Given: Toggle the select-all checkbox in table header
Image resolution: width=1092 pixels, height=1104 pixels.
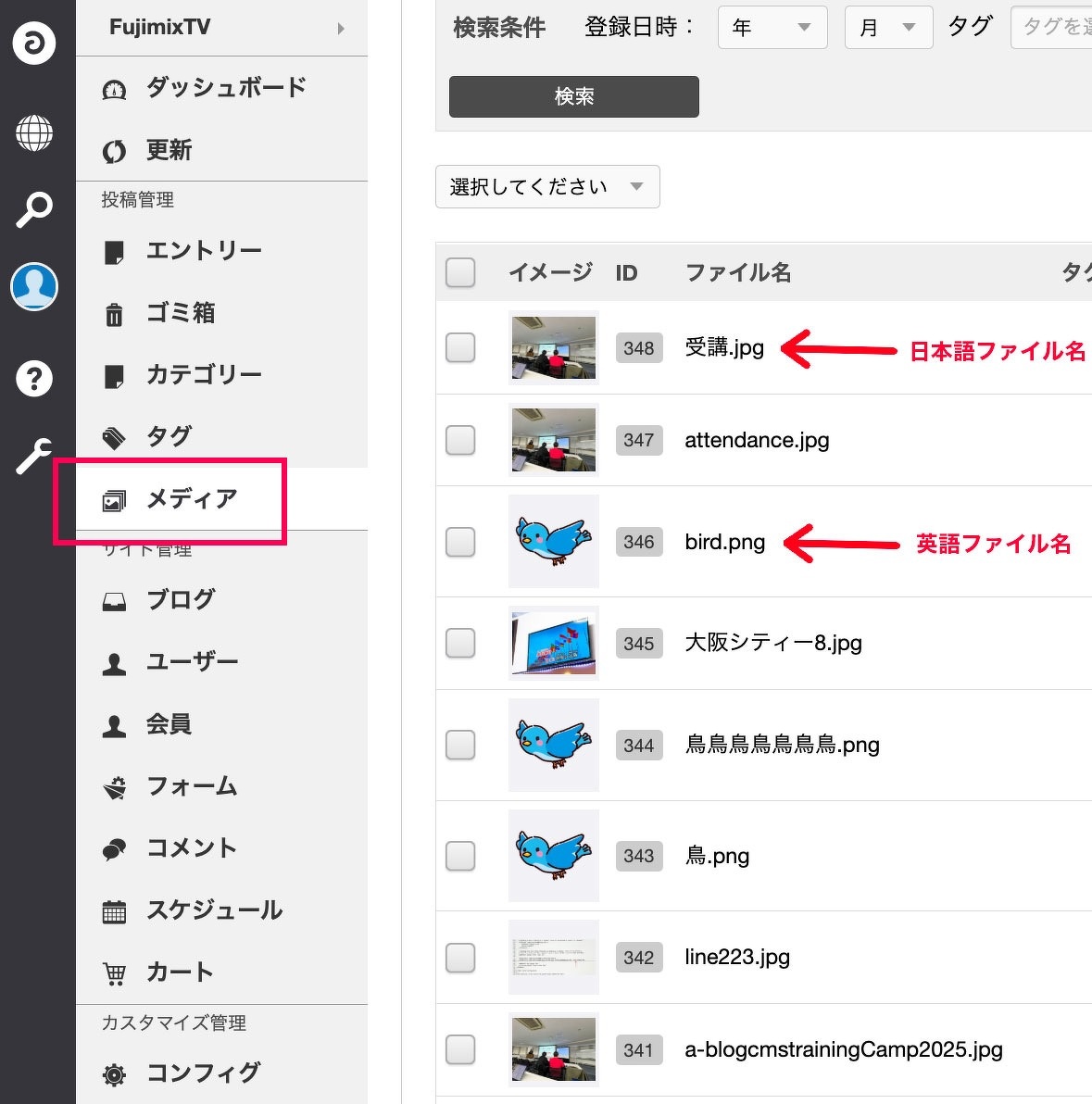Looking at the screenshot, I should point(460,272).
